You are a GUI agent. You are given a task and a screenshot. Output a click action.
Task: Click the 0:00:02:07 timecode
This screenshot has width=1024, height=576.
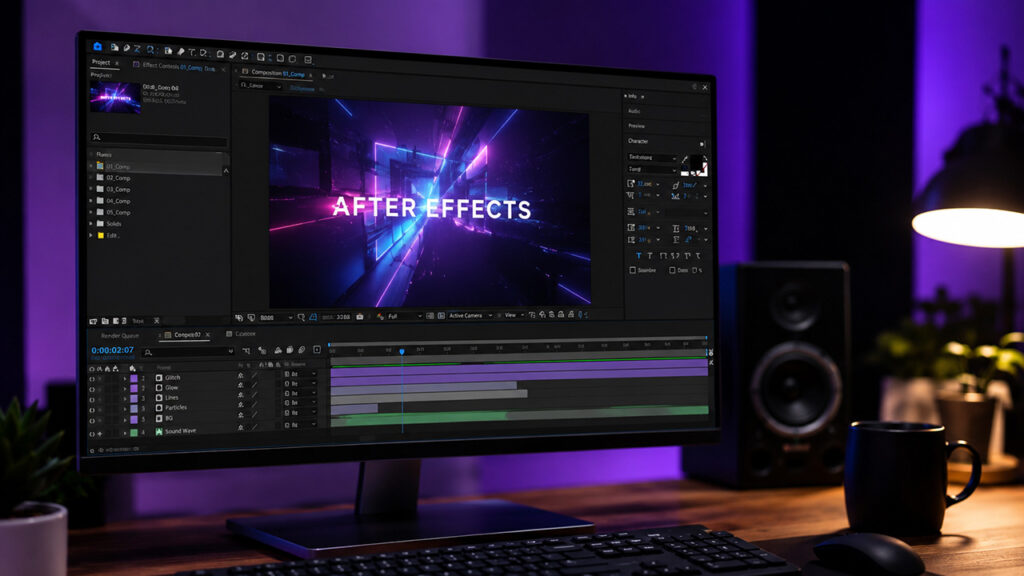112,349
